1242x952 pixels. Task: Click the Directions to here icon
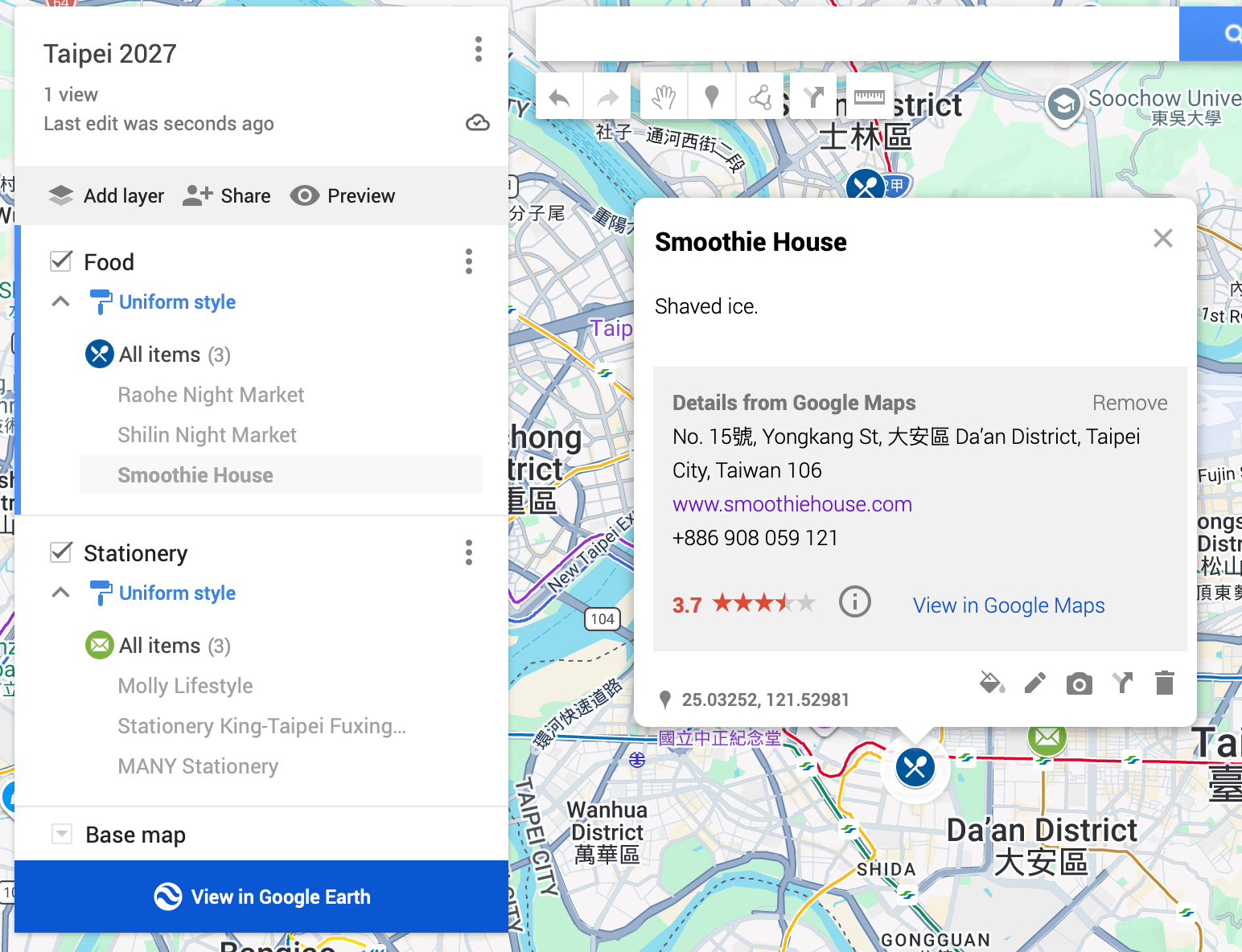[1122, 683]
